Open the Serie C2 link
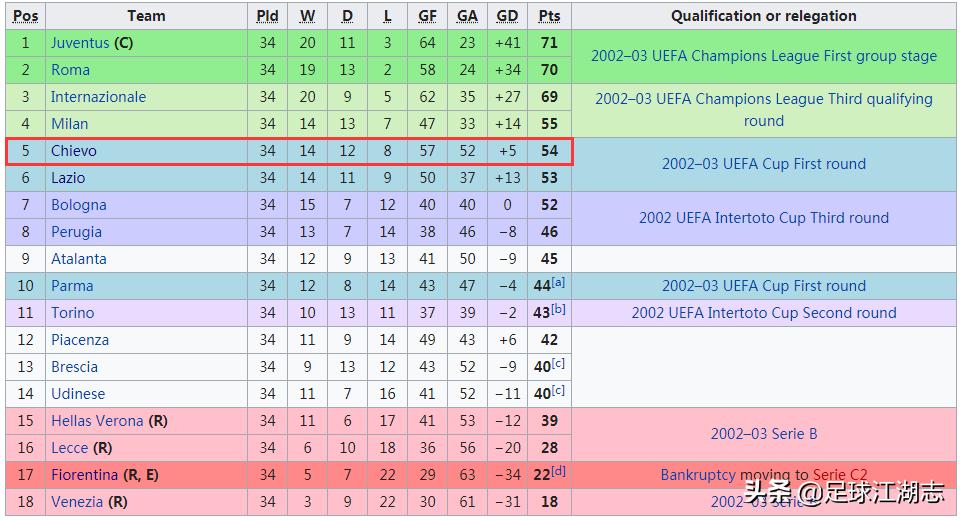The image size is (960, 520). coord(841,475)
